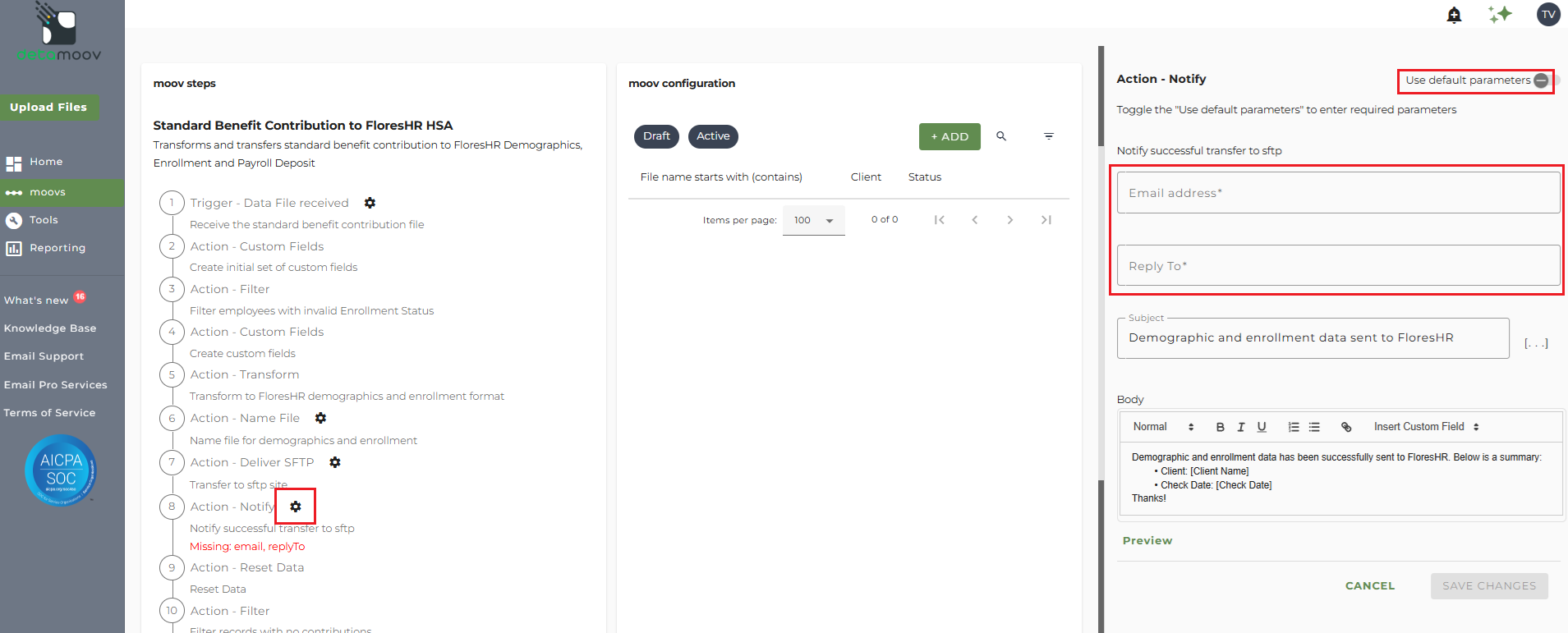Go to the first page of results
The height and width of the screenshot is (633, 1568).
click(940, 220)
